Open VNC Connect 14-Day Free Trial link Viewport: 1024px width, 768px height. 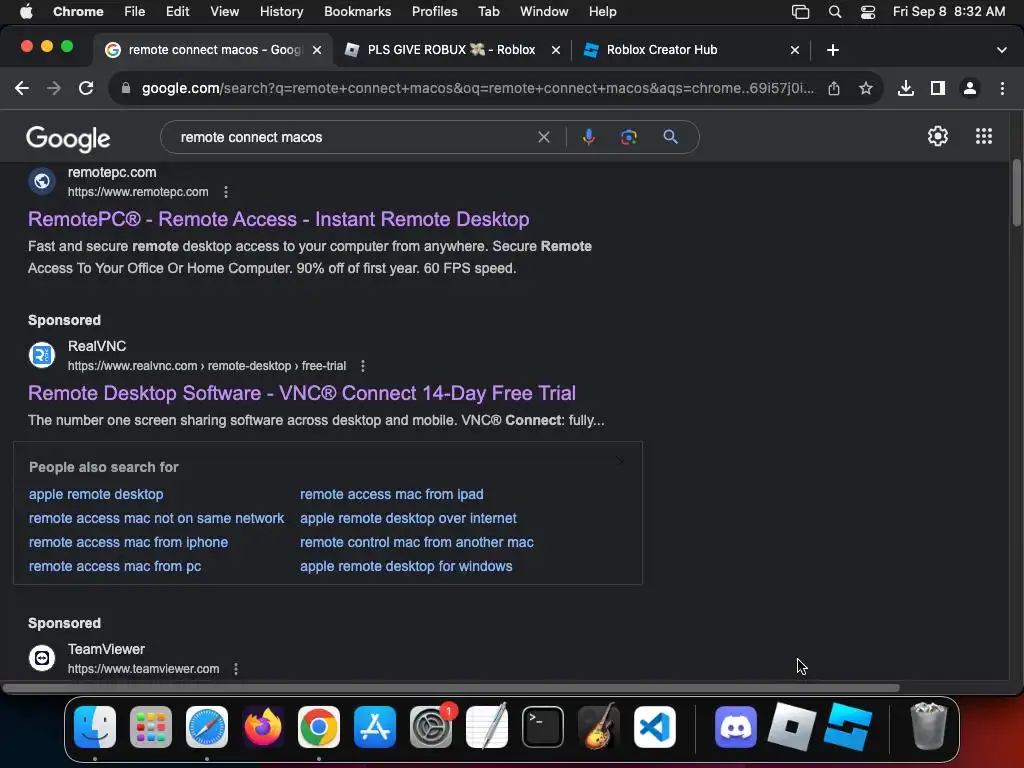(302, 393)
